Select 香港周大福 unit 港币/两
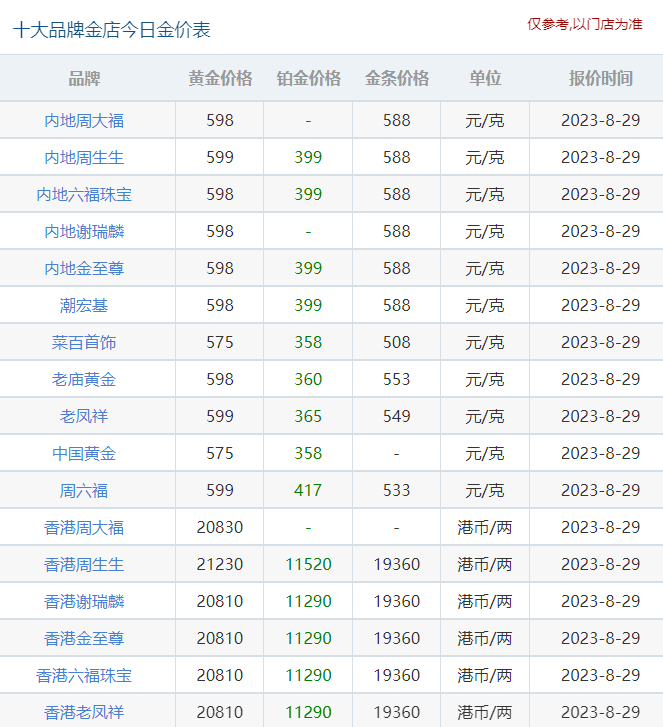This screenshot has width=663, height=727. click(x=485, y=528)
